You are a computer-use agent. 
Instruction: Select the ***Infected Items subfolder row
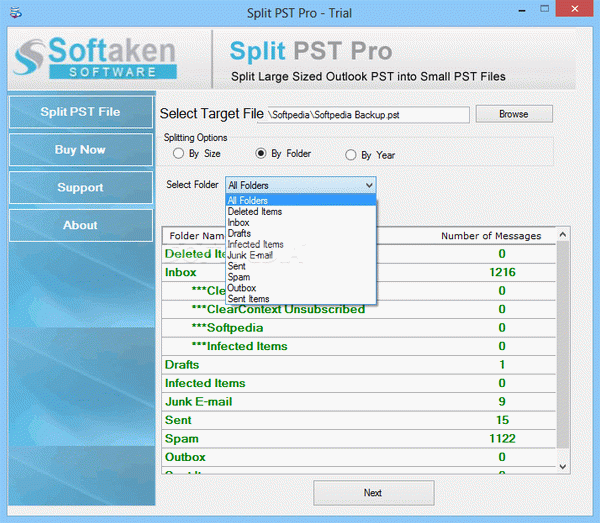coord(359,346)
